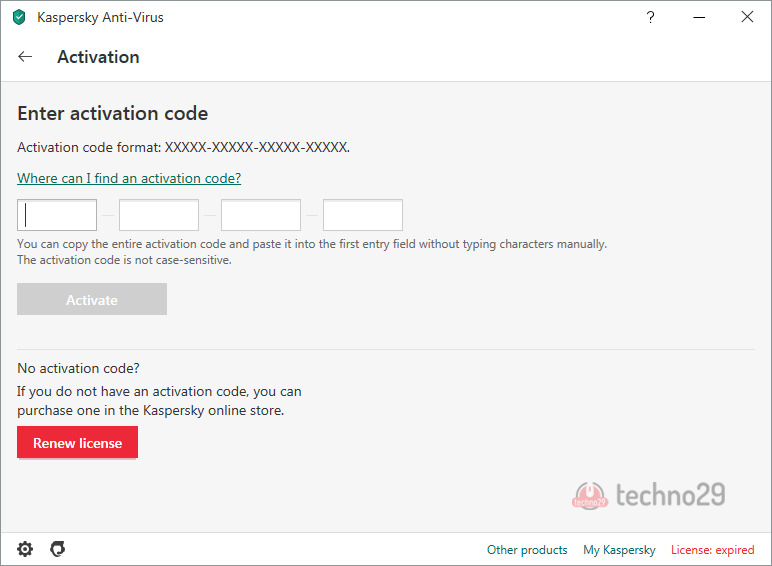Close the Kaspersky Anti-Virus window
This screenshot has width=772, height=566.
[x=747, y=17]
